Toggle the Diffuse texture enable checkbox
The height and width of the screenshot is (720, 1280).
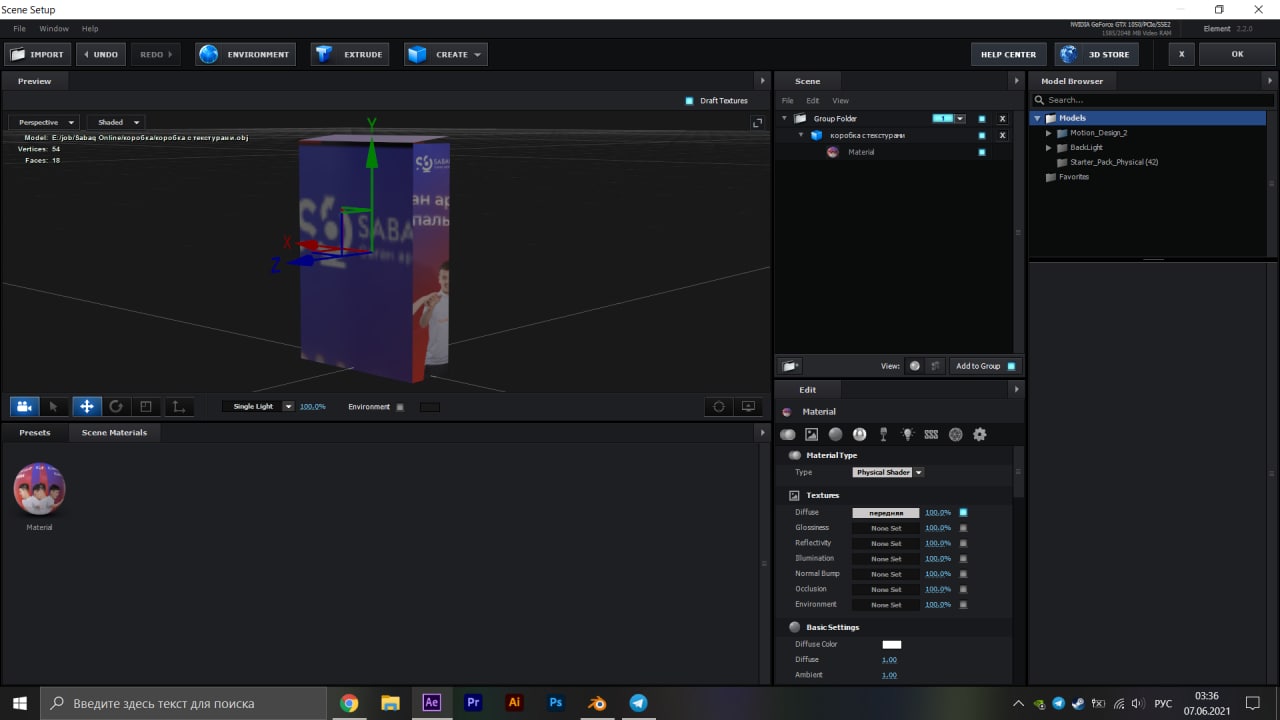[963, 512]
